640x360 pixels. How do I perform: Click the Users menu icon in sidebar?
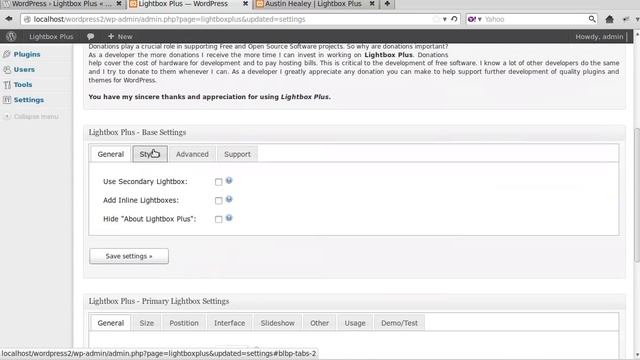point(7,69)
